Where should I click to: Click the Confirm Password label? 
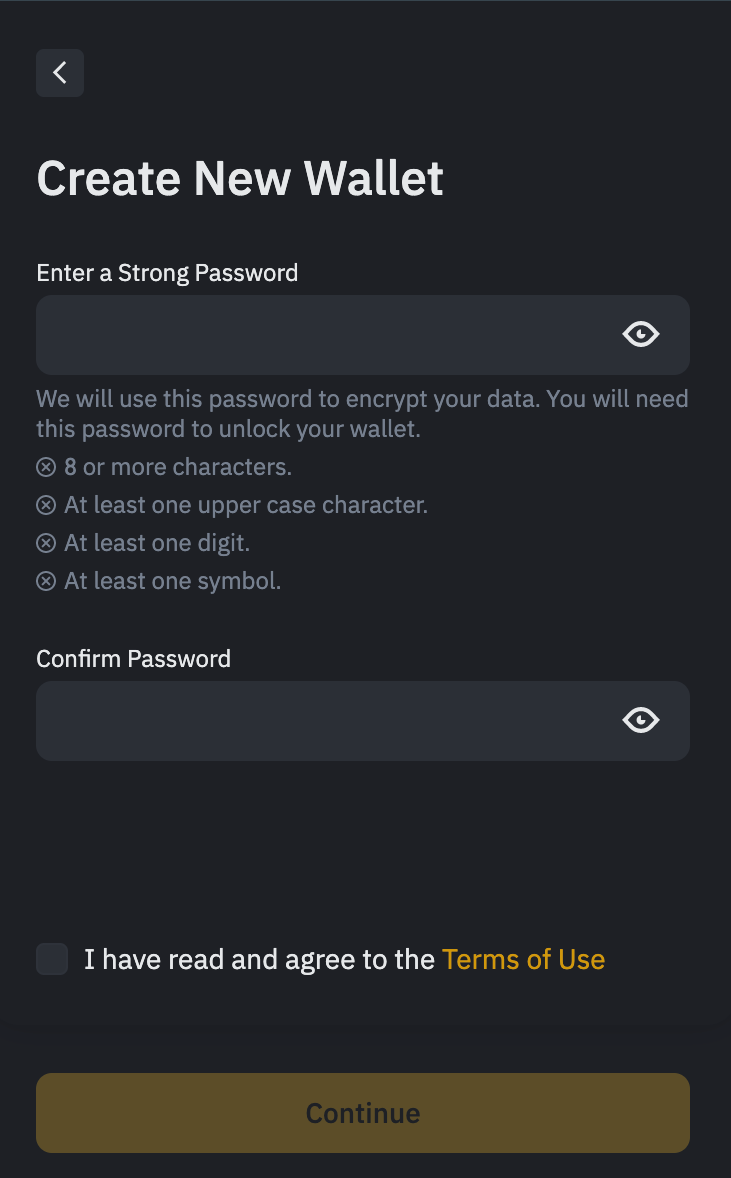click(x=133, y=659)
